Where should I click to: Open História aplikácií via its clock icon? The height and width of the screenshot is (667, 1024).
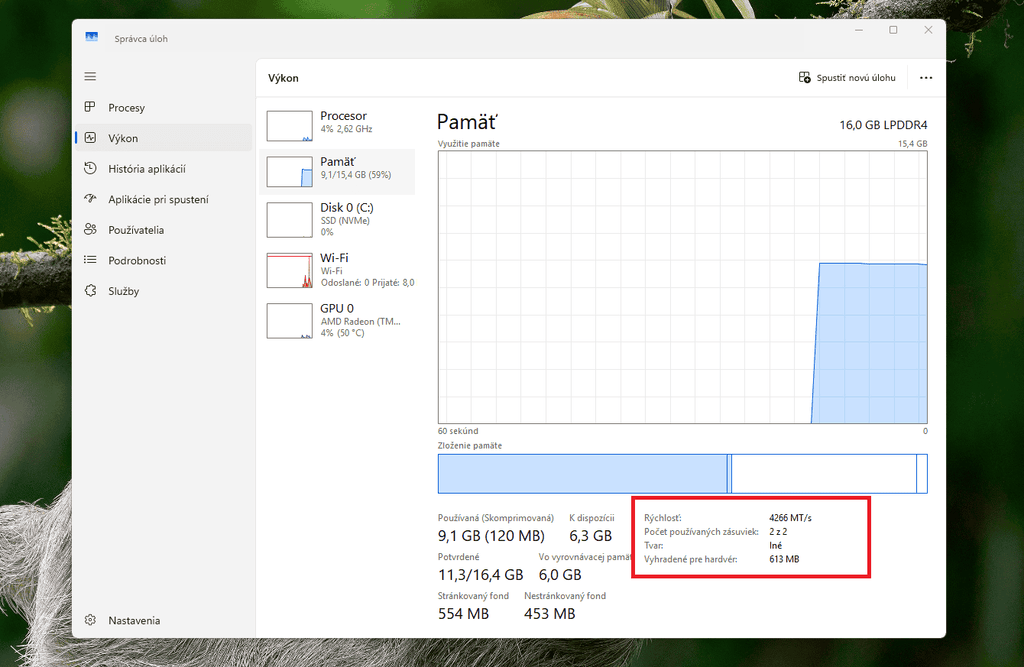point(90,169)
